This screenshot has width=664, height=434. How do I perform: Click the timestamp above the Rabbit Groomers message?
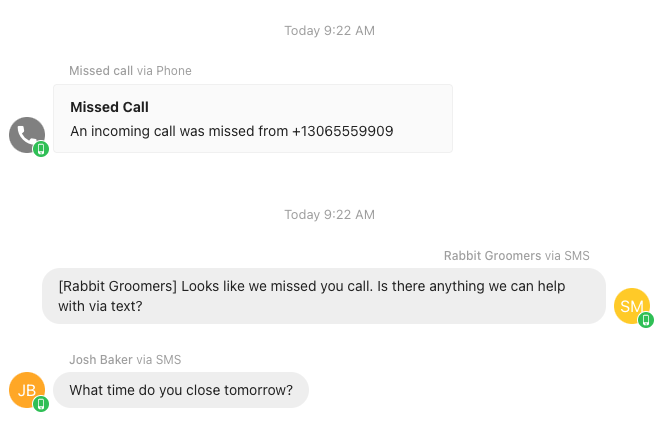329,215
